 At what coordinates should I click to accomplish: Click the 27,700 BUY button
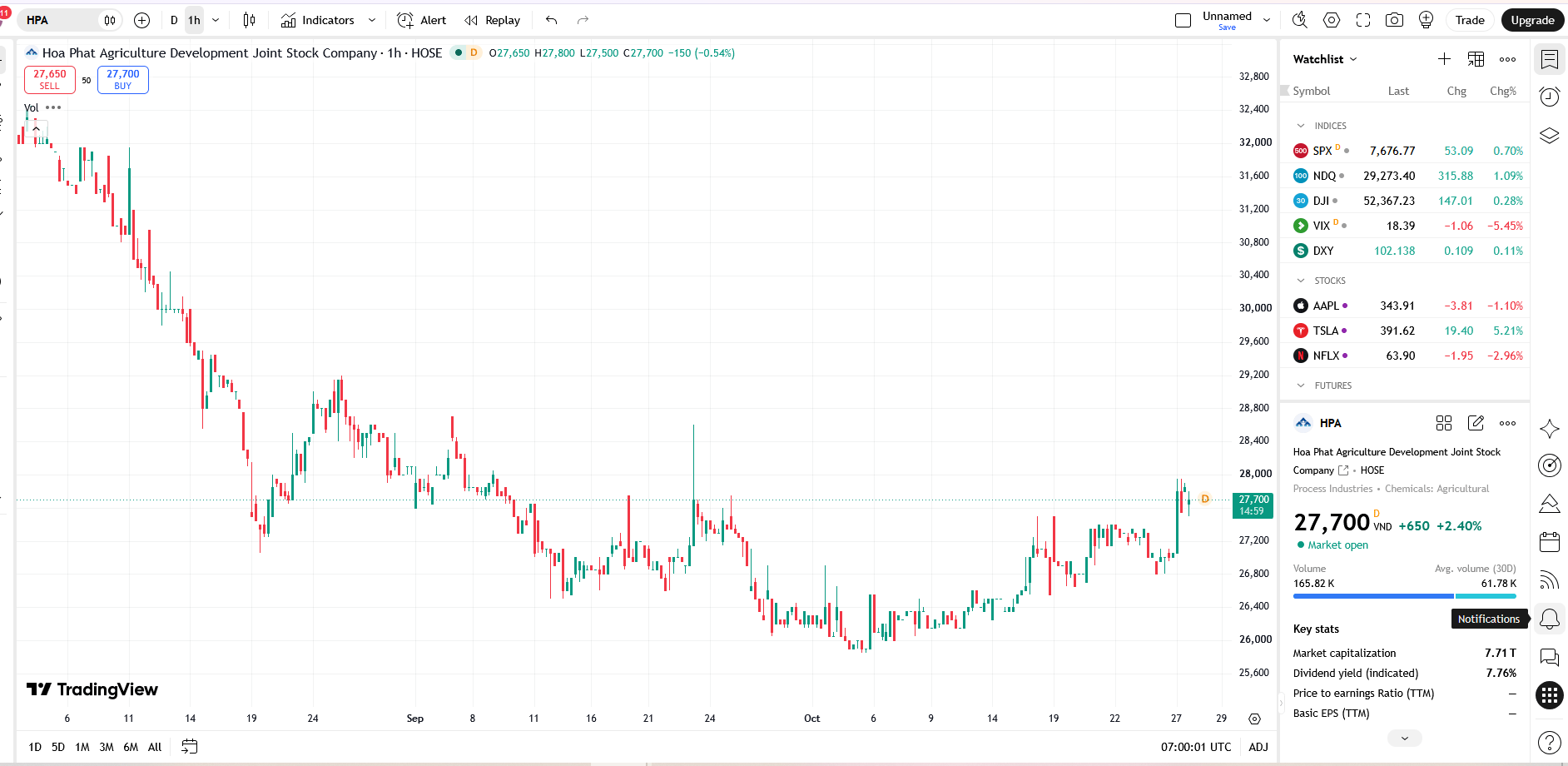123,80
